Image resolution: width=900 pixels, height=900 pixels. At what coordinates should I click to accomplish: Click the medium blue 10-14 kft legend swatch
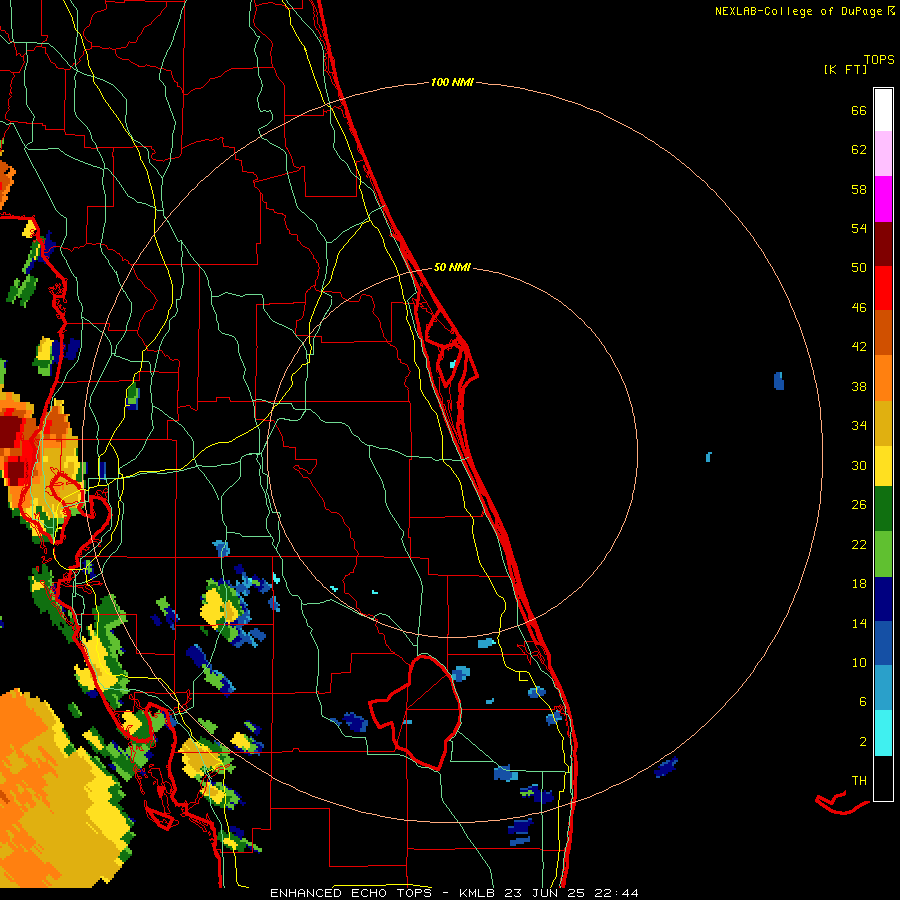pos(883,643)
